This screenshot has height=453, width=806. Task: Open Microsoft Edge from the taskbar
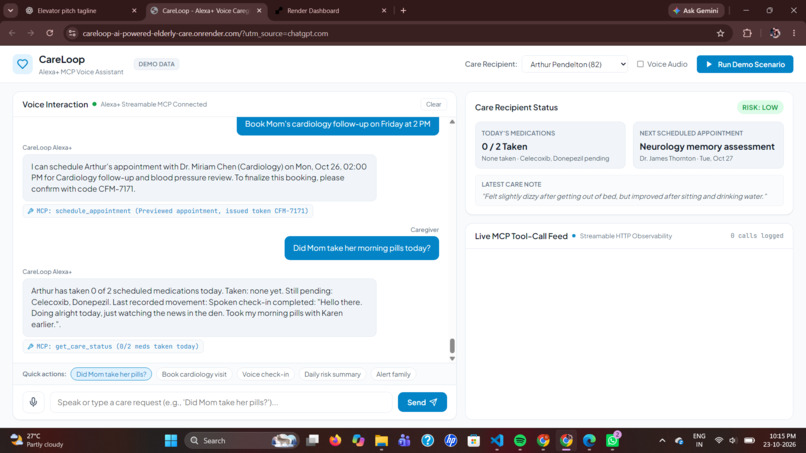click(590, 441)
